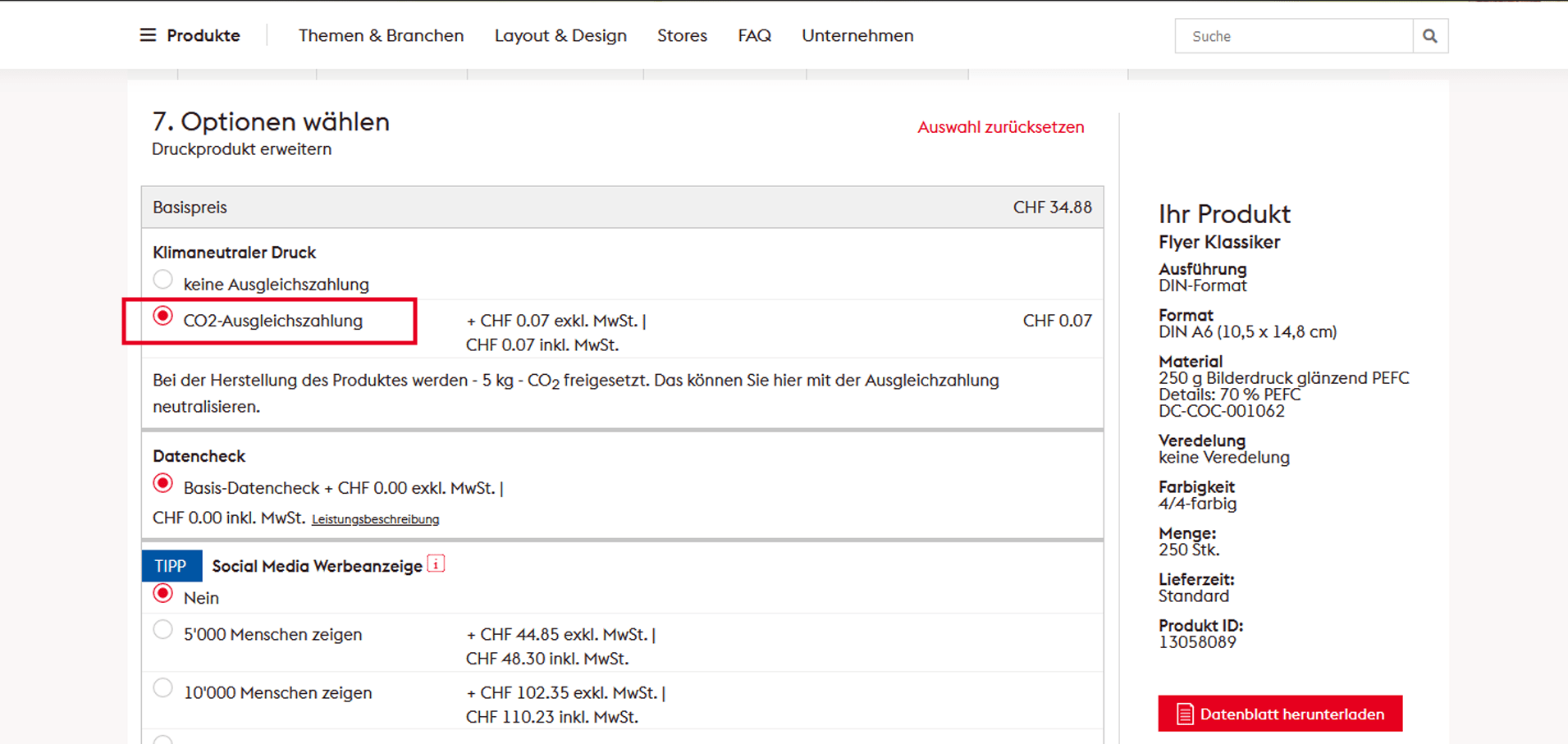Open the Unternehmen menu item
The height and width of the screenshot is (744, 1568).
(857, 35)
